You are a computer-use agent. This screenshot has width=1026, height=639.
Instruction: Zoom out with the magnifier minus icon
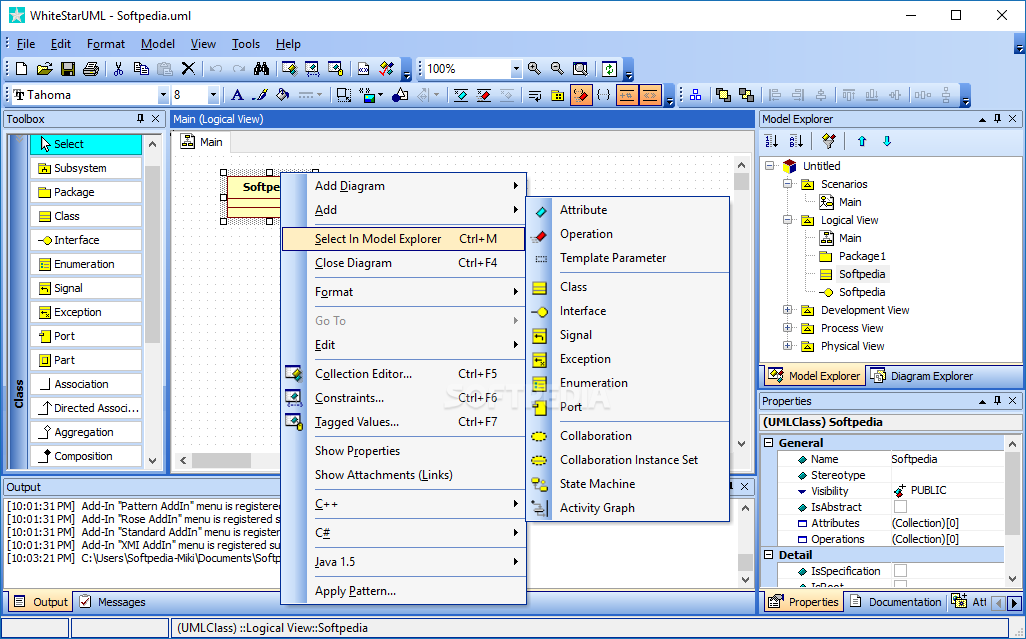click(x=557, y=69)
